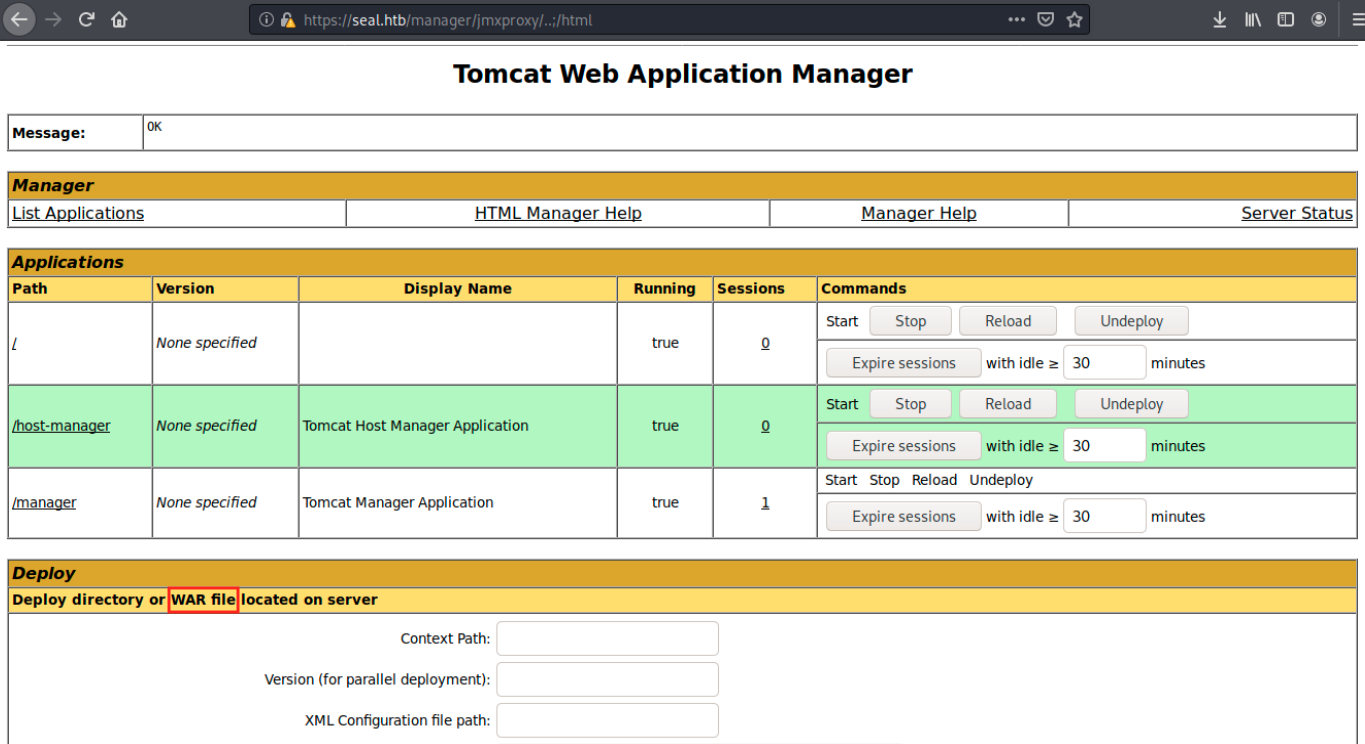Click 'true' running value for /manager
1365x744 pixels.
(x=665, y=503)
